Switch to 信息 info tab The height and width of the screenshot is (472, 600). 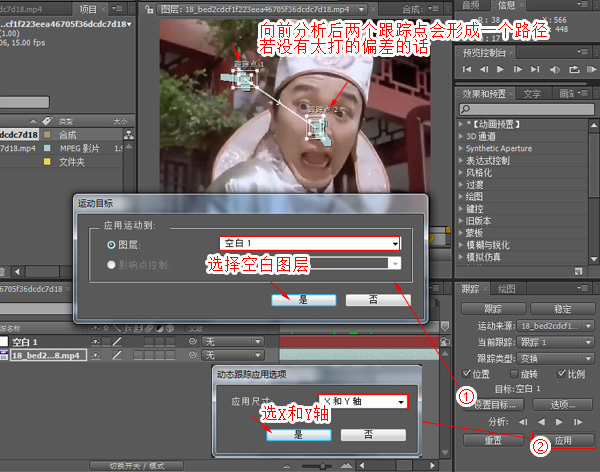point(507,5)
